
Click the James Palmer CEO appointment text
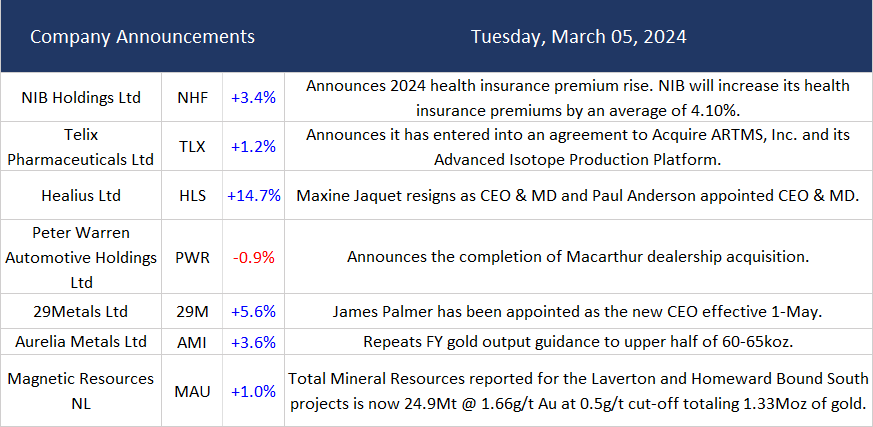point(578,312)
